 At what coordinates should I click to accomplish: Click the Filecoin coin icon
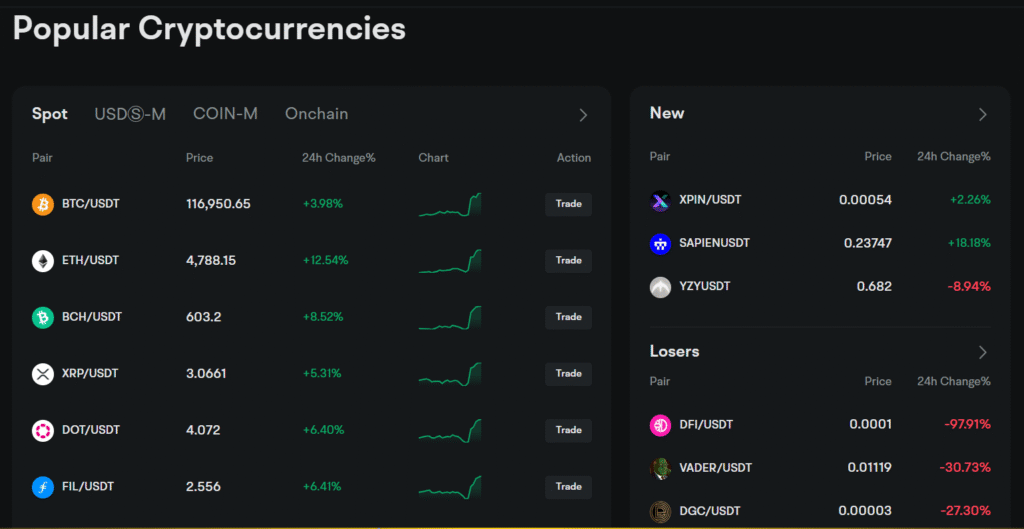coord(43,487)
